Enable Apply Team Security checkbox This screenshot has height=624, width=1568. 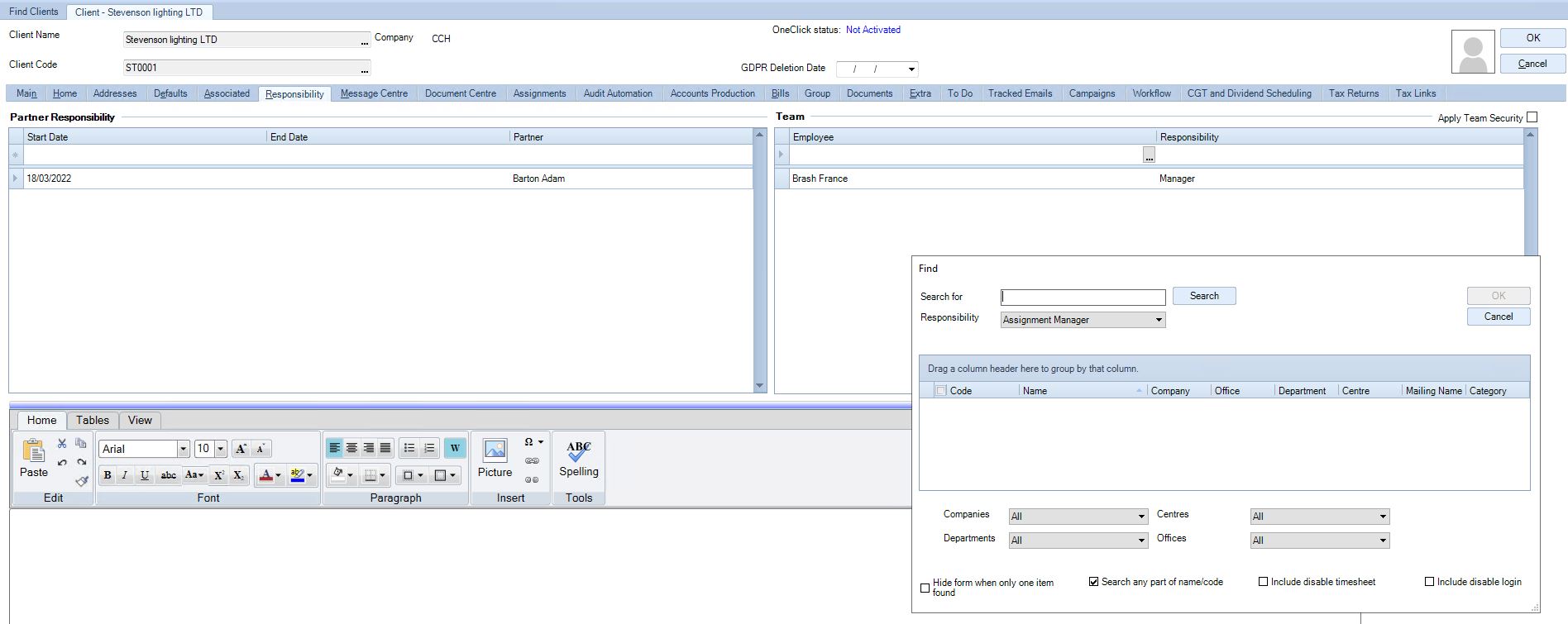point(1532,117)
